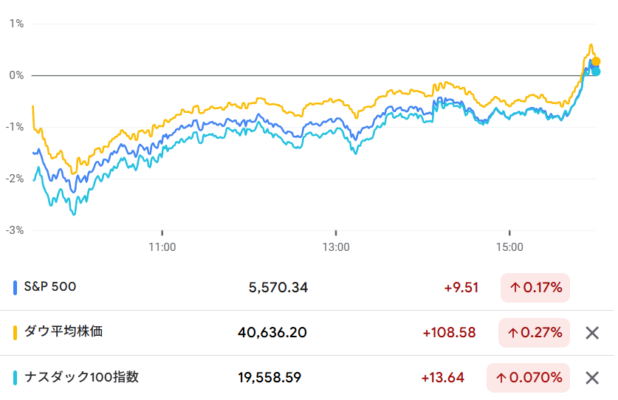Remove ナスダック100指数 with its X icon
The height and width of the screenshot is (400, 618).
pos(592,378)
